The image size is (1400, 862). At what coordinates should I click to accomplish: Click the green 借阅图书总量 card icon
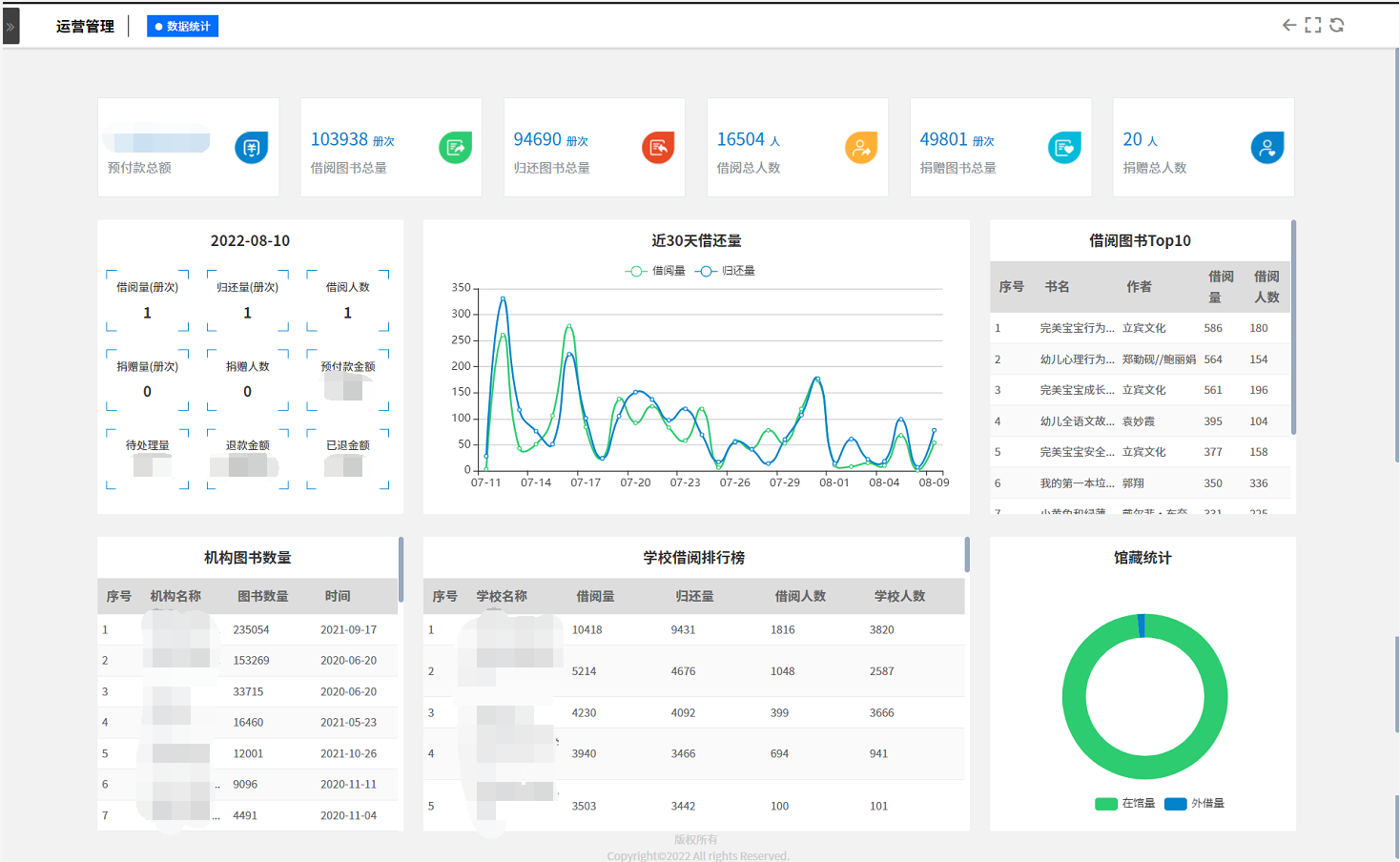click(x=455, y=148)
